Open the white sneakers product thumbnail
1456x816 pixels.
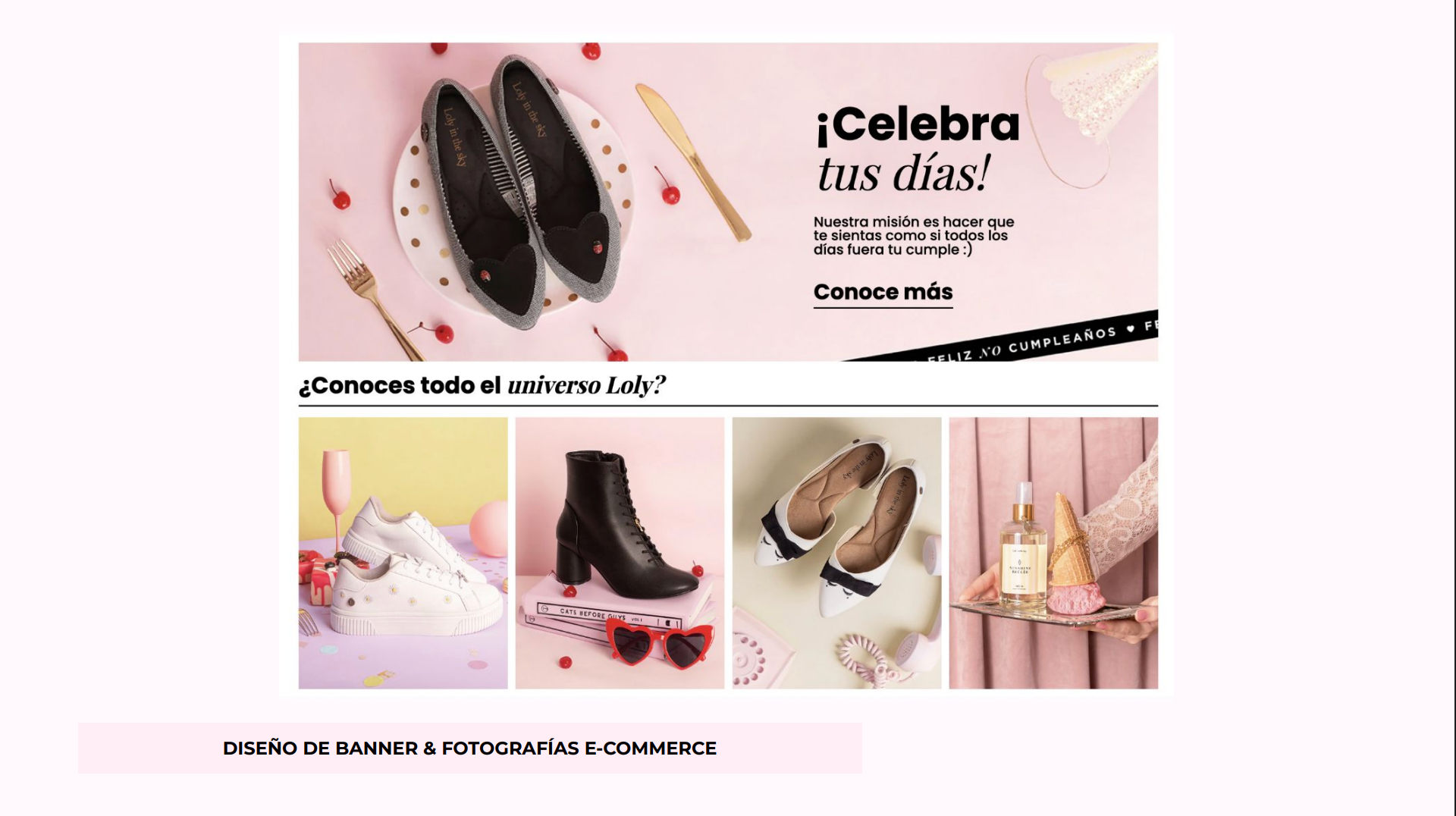(403, 553)
